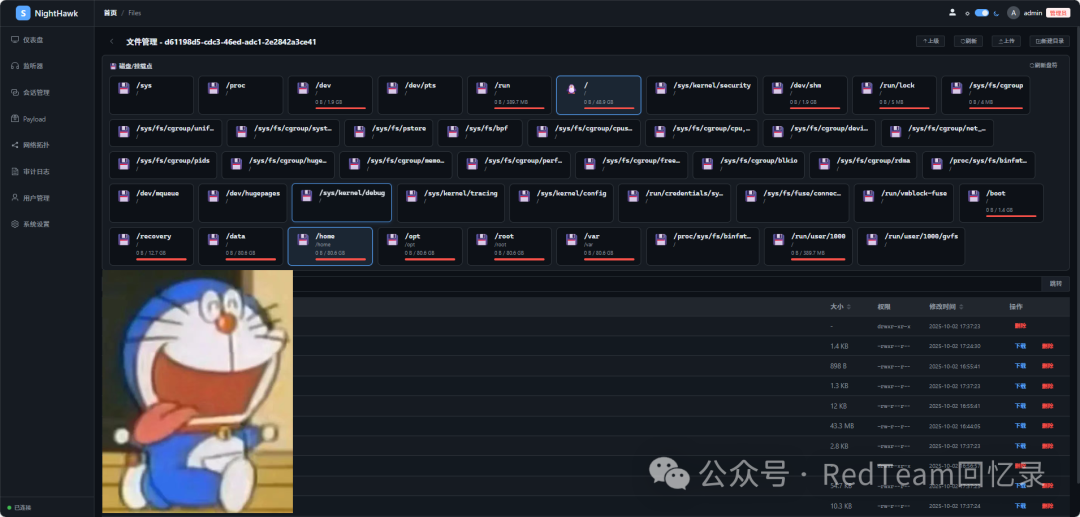Delete the 12 KB file

(1048, 405)
